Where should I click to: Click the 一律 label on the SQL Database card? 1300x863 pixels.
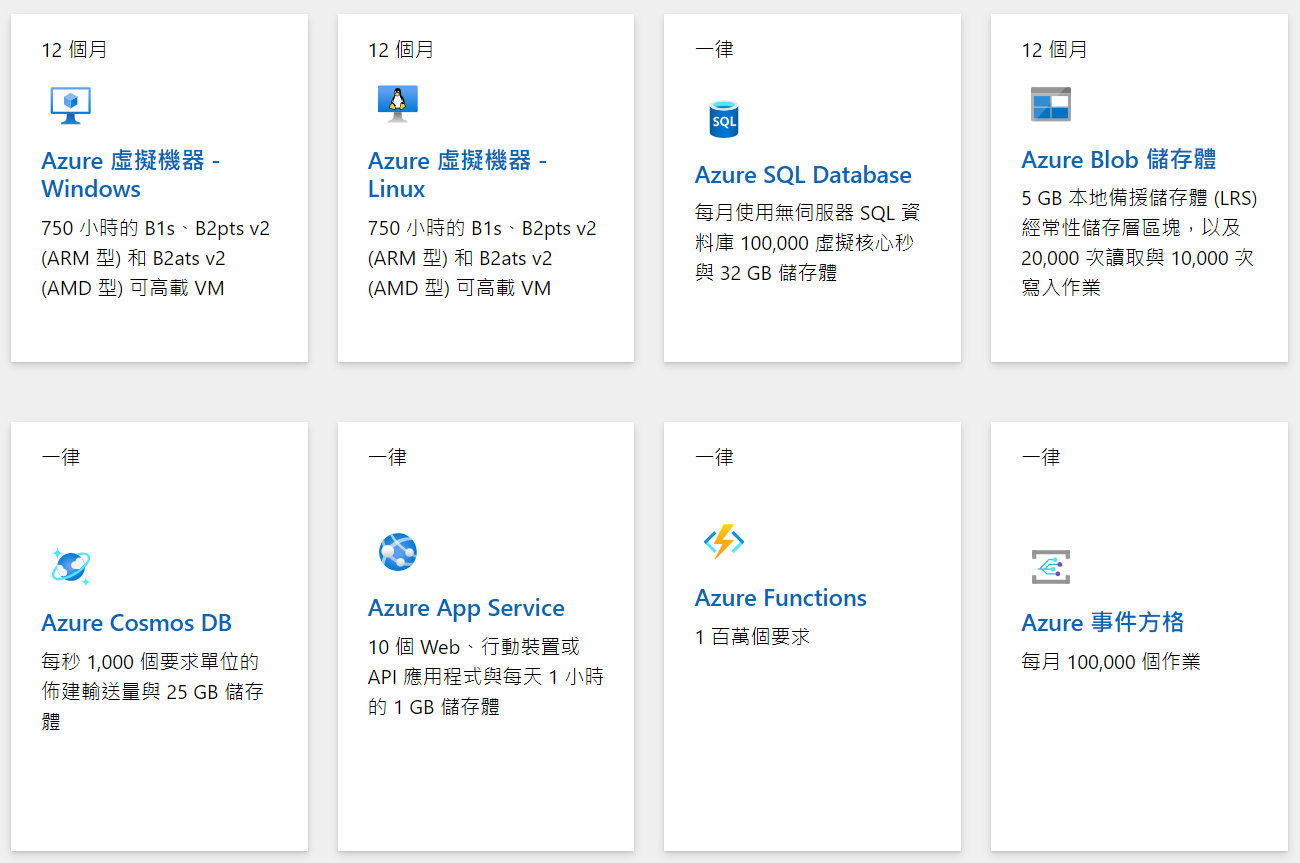pos(714,50)
